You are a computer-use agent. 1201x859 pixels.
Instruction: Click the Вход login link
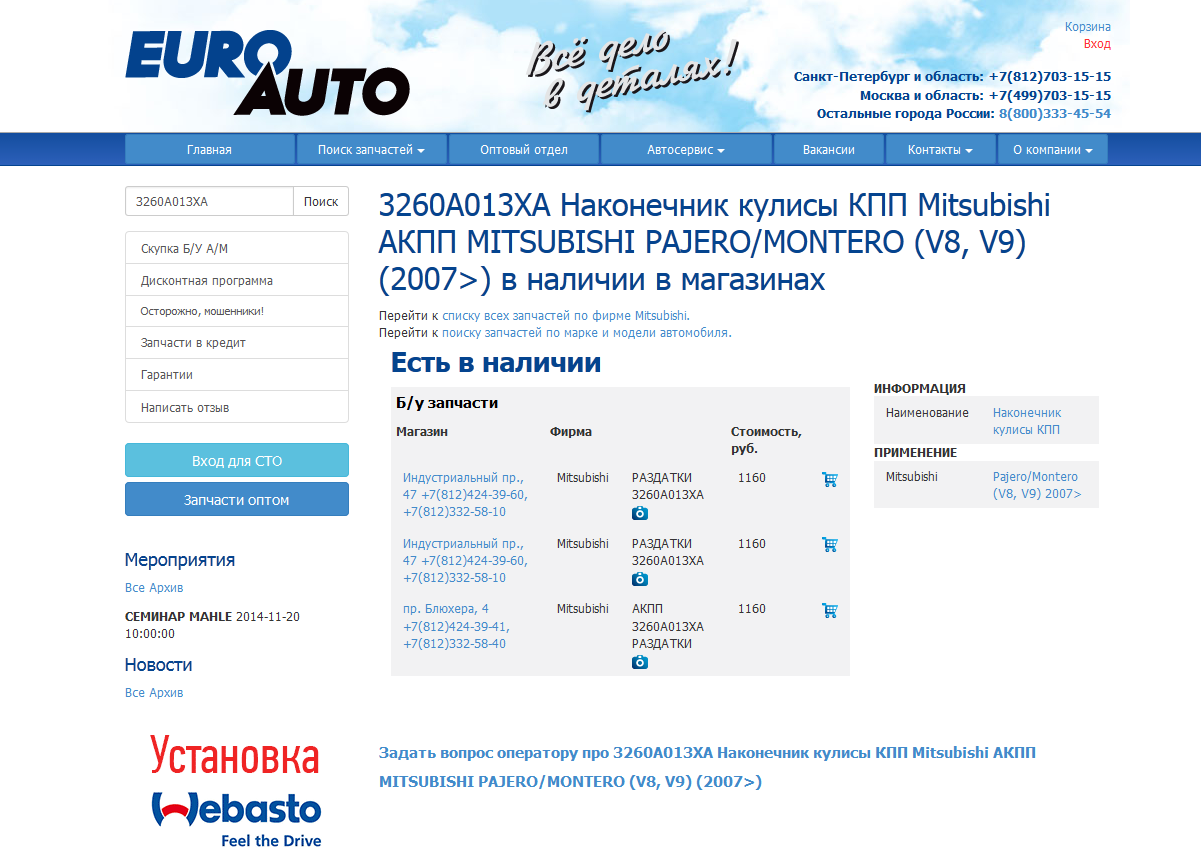coord(1097,44)
